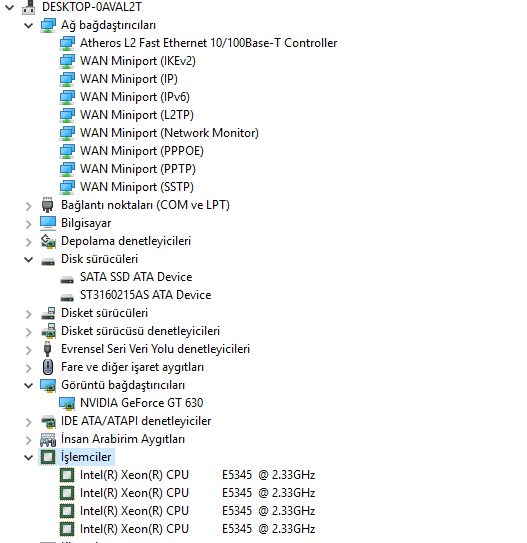Screen dimensions: 527x543
Task: Collapse the Görüntü bağdaştırıcıları category
Action: [28, 385]
